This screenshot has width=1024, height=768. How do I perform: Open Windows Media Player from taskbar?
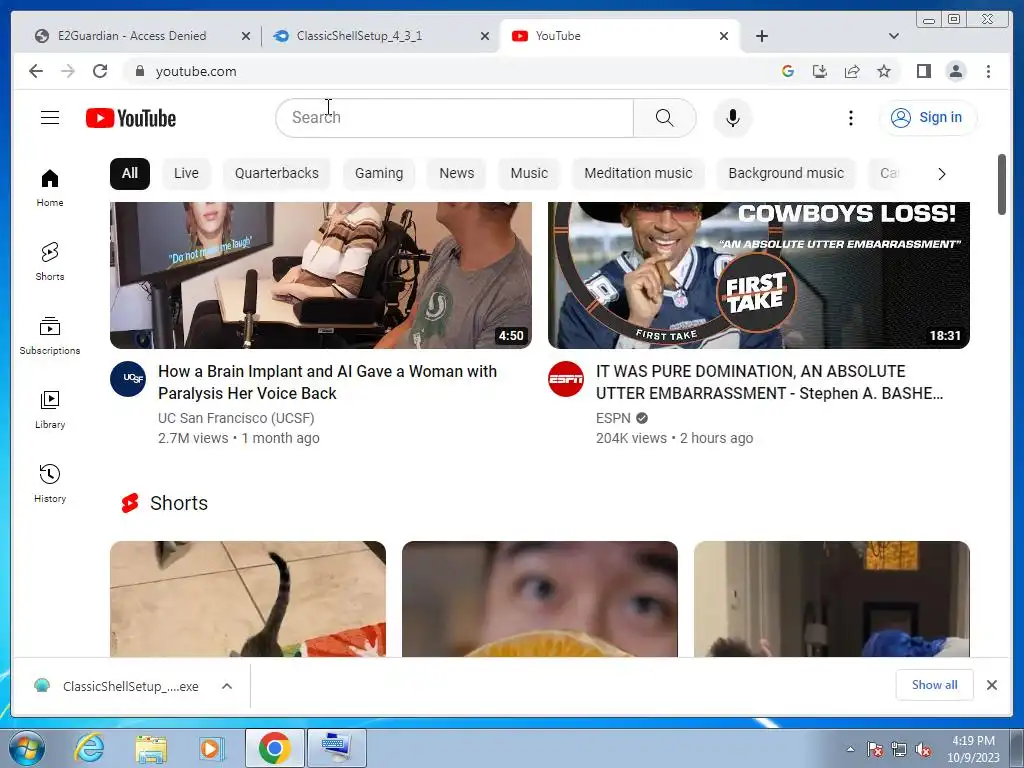click(x=211, y=748)
